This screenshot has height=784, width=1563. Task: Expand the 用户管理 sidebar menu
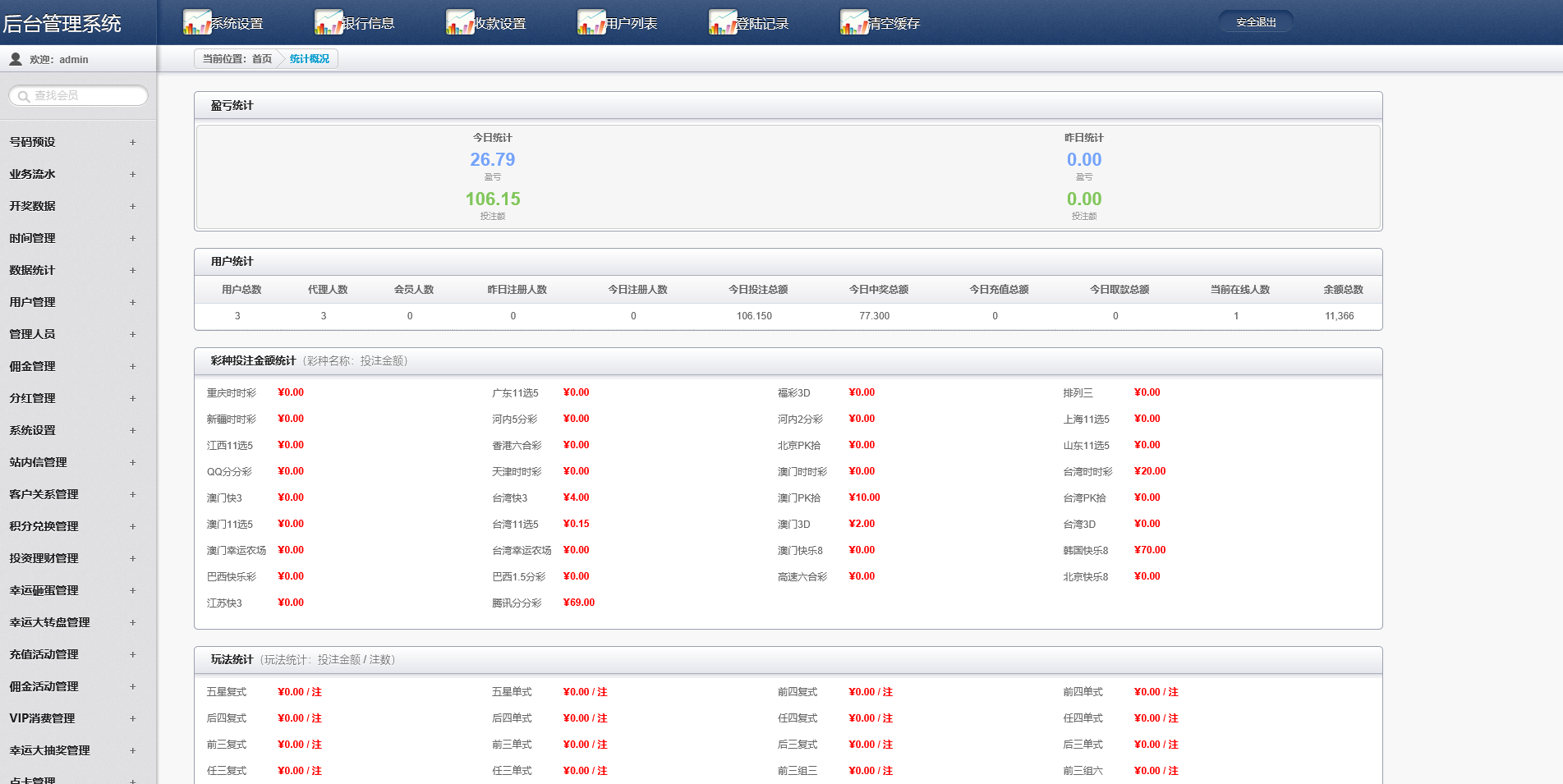(132, 302)
